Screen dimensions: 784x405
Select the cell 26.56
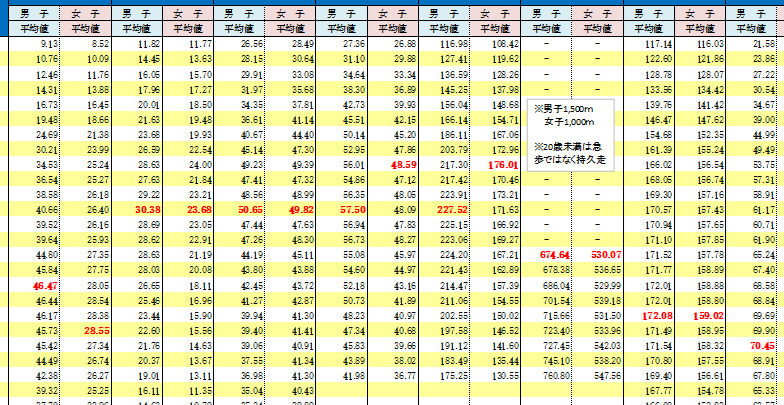coord(252,44)
